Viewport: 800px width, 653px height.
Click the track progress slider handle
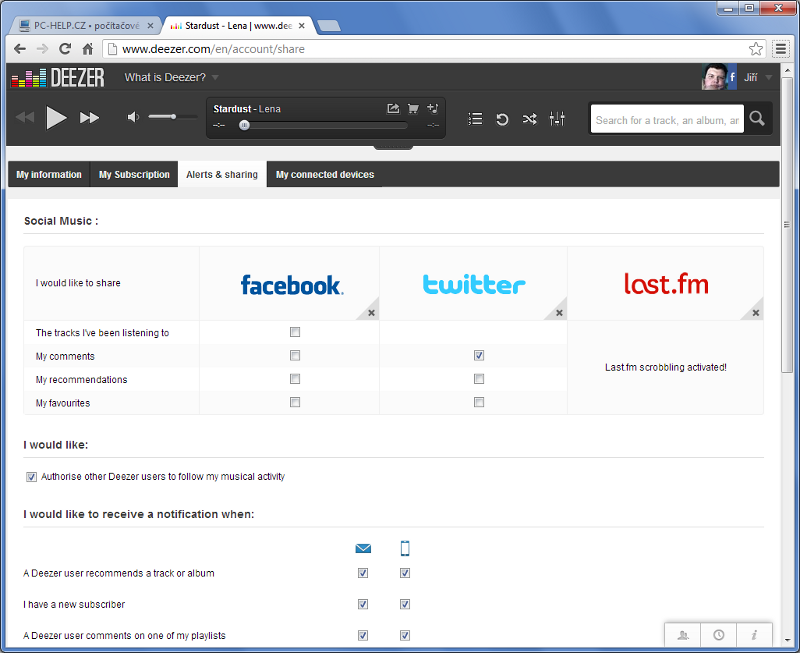click(x=244, y=126)
